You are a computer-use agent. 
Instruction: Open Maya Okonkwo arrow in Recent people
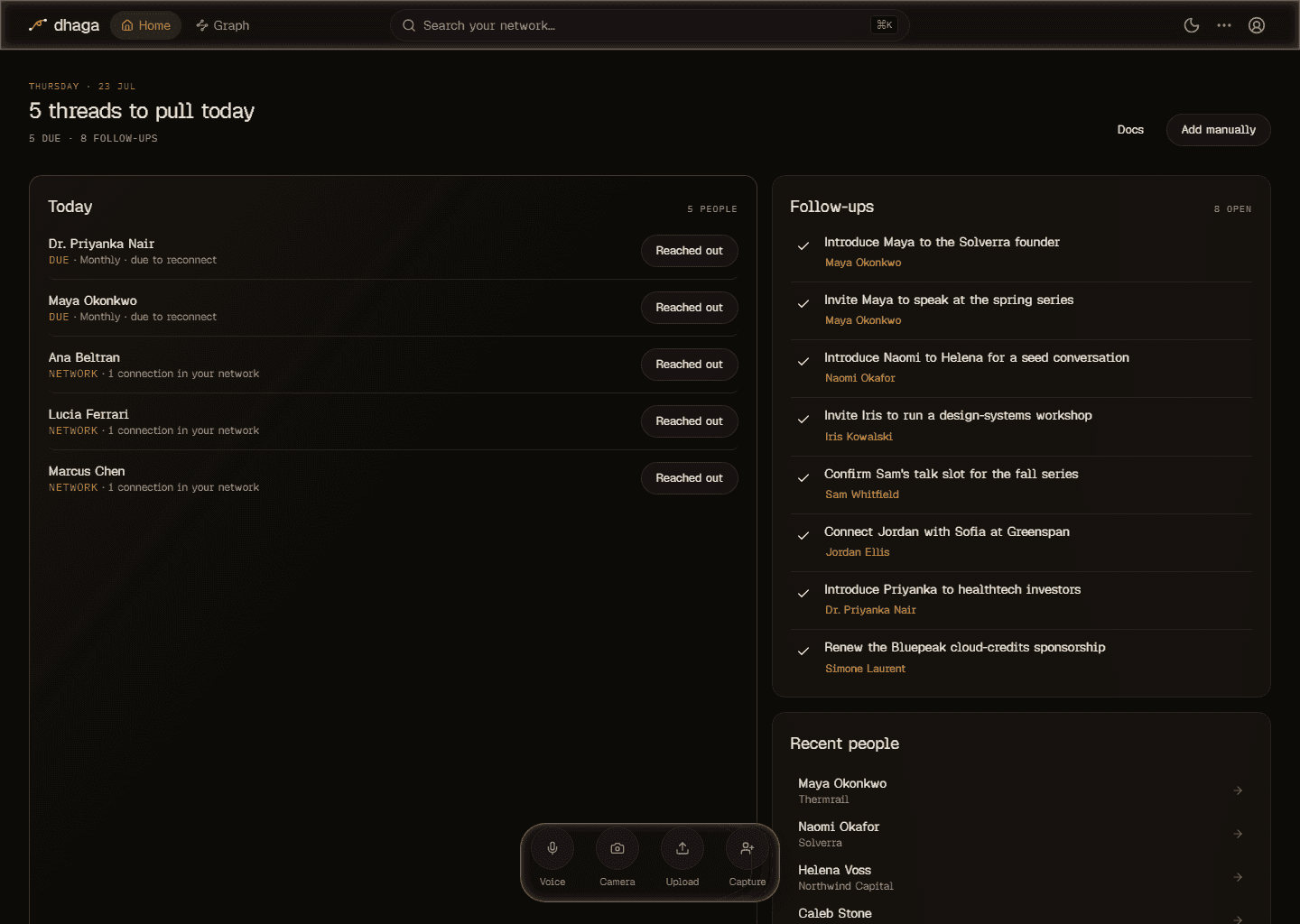(x=1238, y=790)
